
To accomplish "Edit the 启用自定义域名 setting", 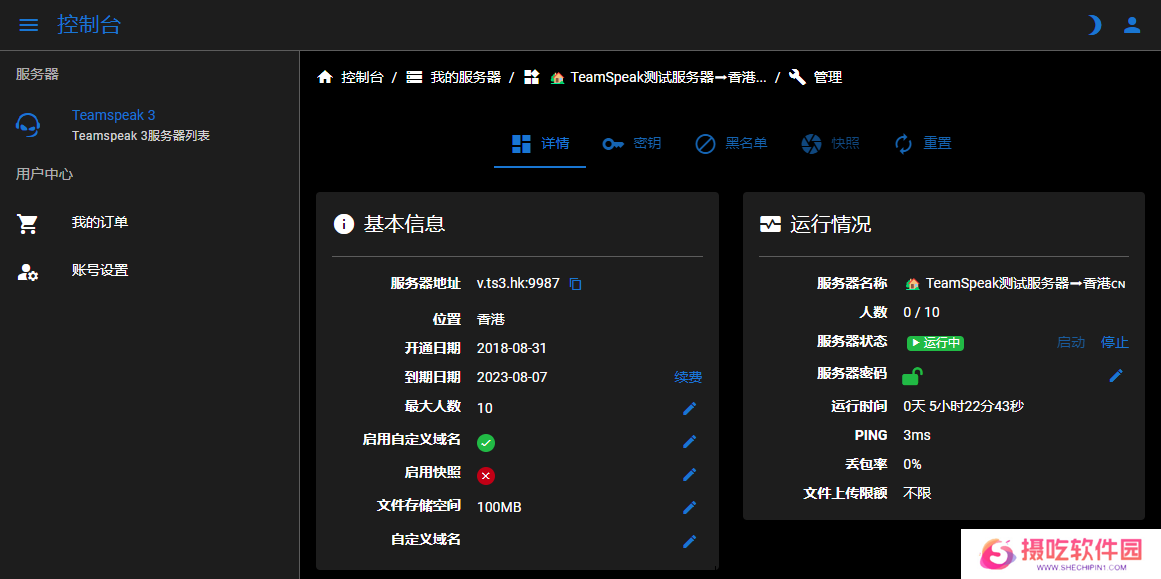I will pos(689,442).
